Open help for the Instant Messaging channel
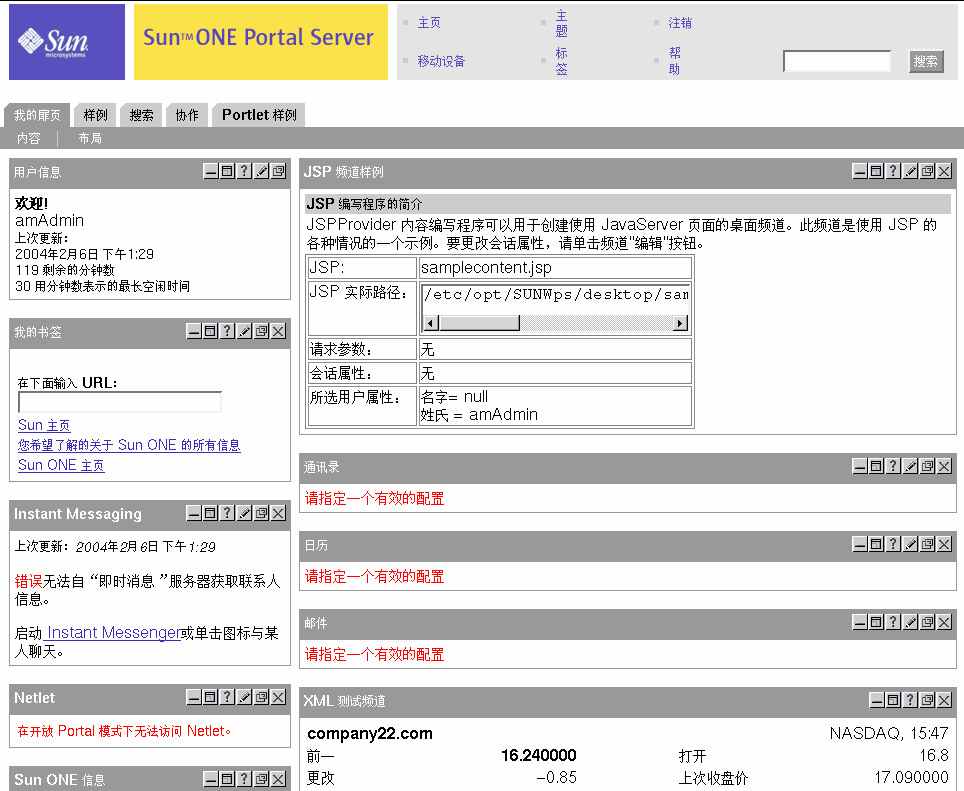 point(227,513)
